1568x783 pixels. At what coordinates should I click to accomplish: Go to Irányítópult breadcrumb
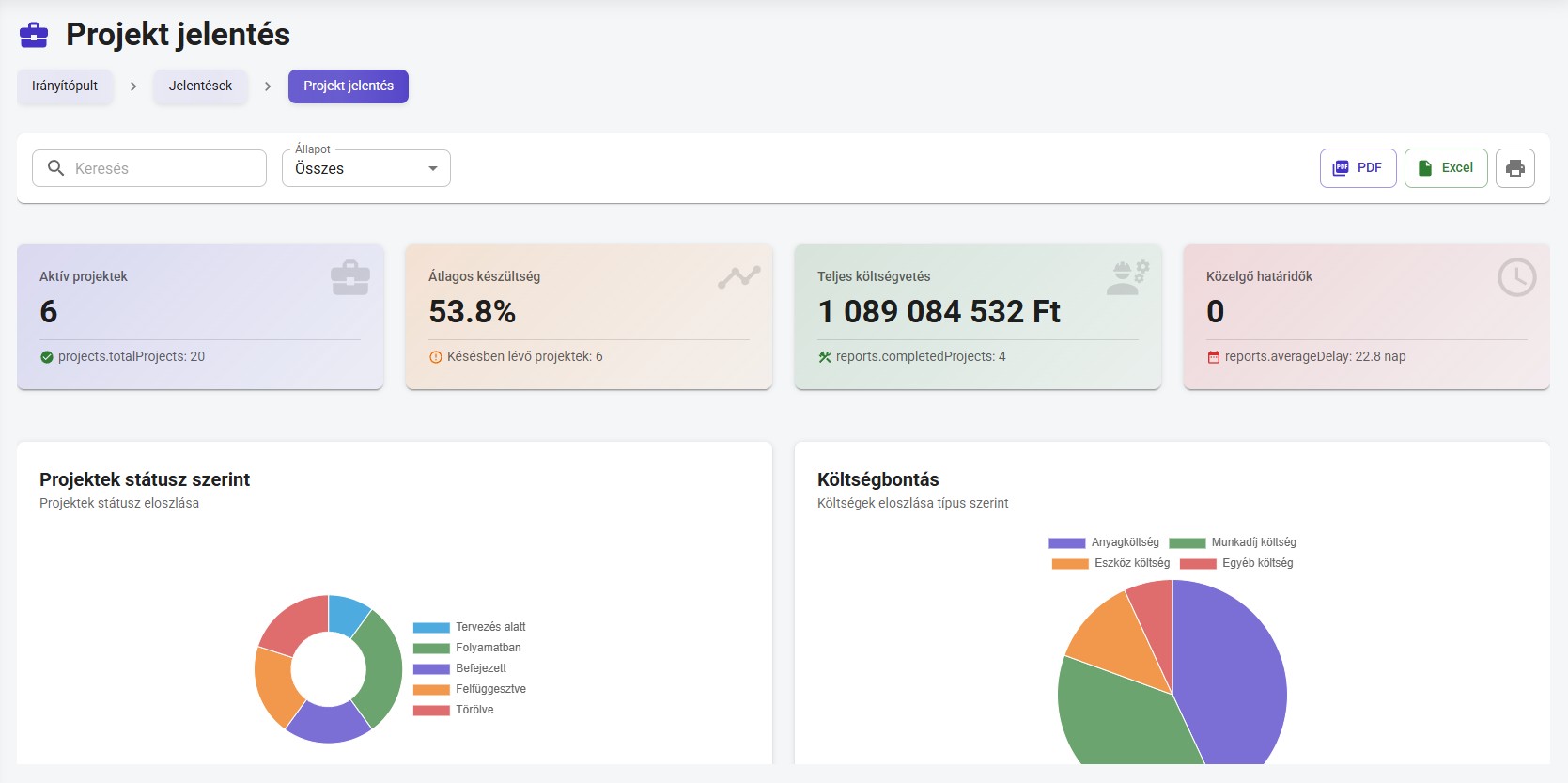pos(65,86)
